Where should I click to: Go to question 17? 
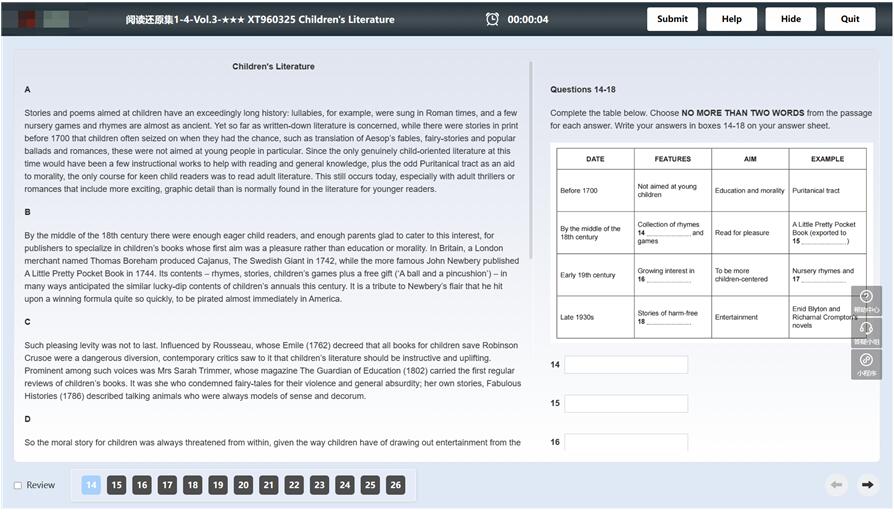click(167, 485)
